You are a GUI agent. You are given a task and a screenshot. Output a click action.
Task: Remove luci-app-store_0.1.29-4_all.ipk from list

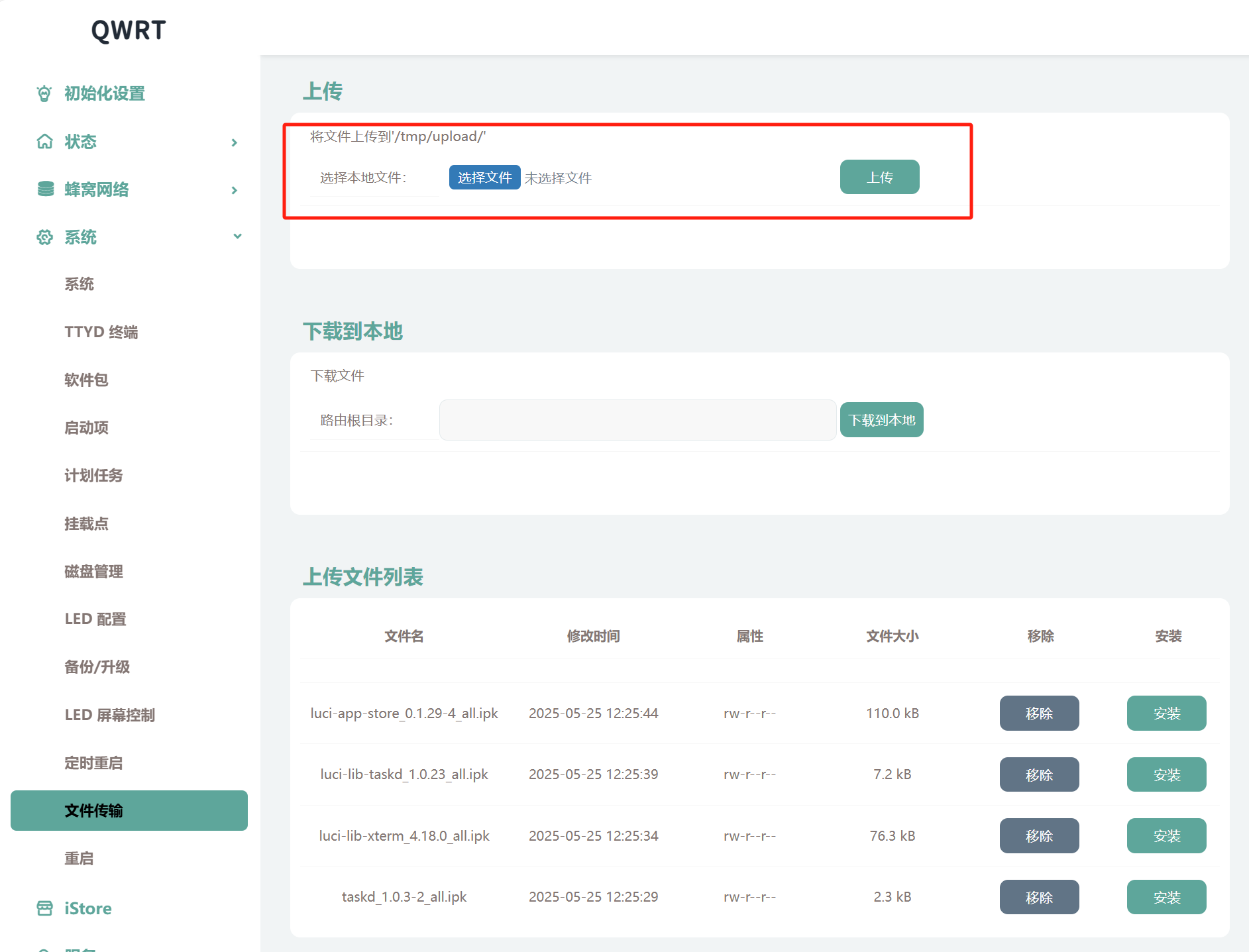[1039, 713]
